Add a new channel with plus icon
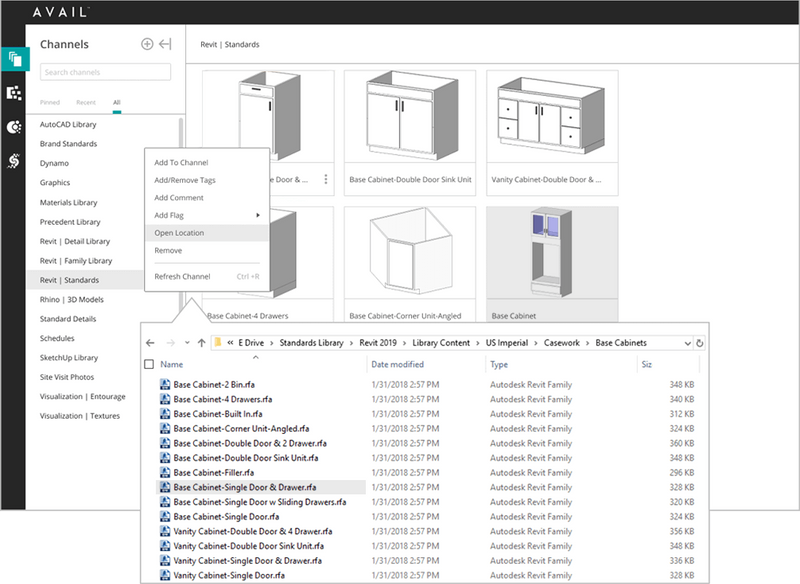The width and height of the screenshot is (800, 584). pos(147,44)
